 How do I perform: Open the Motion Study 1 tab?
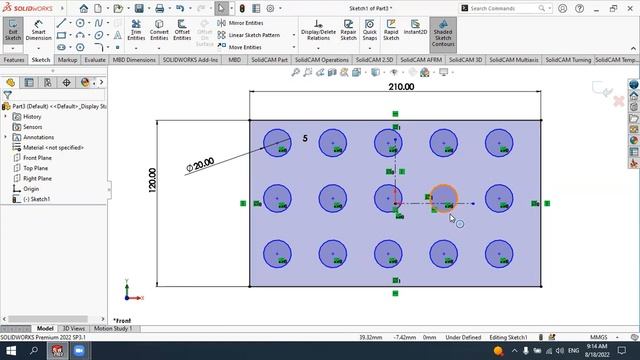click(113, 329)
